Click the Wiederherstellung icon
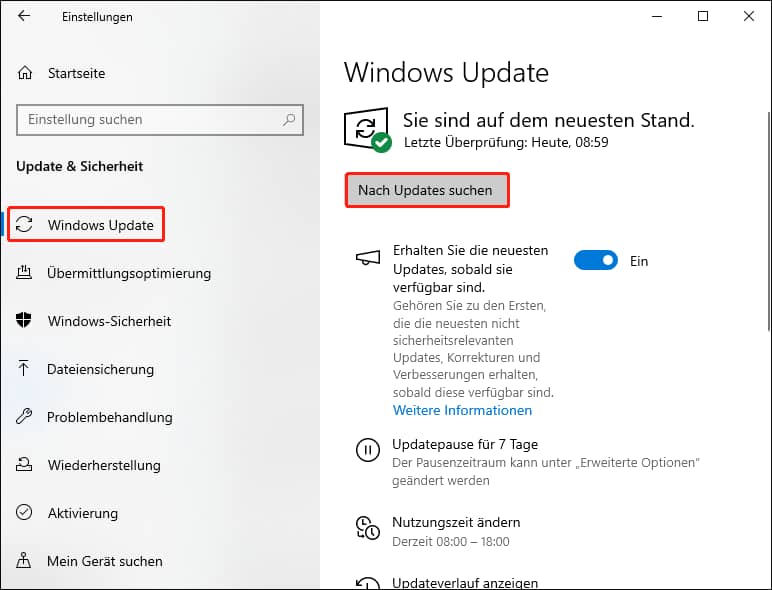Screen dimensions: 772x590 24,464
